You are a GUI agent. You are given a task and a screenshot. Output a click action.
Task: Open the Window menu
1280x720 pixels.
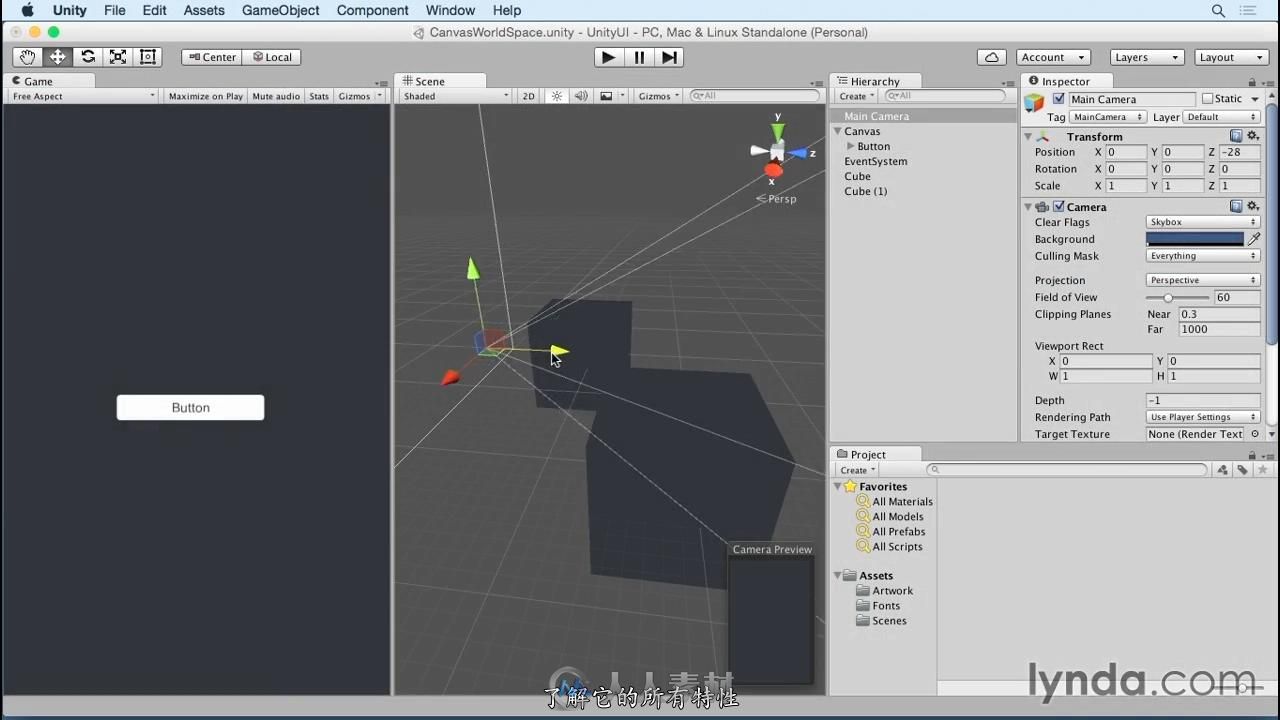click(x=450, y=10)
